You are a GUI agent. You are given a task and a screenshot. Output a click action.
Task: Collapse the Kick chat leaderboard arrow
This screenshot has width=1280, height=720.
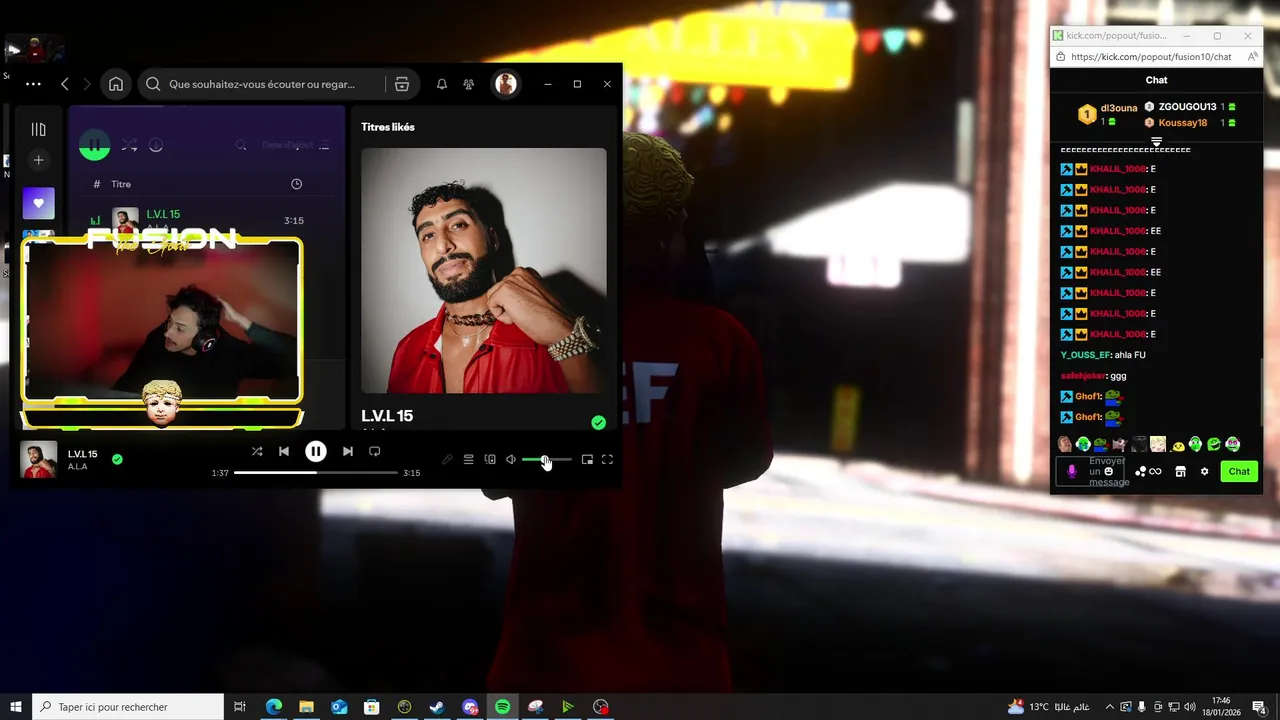coord(1156,141)
